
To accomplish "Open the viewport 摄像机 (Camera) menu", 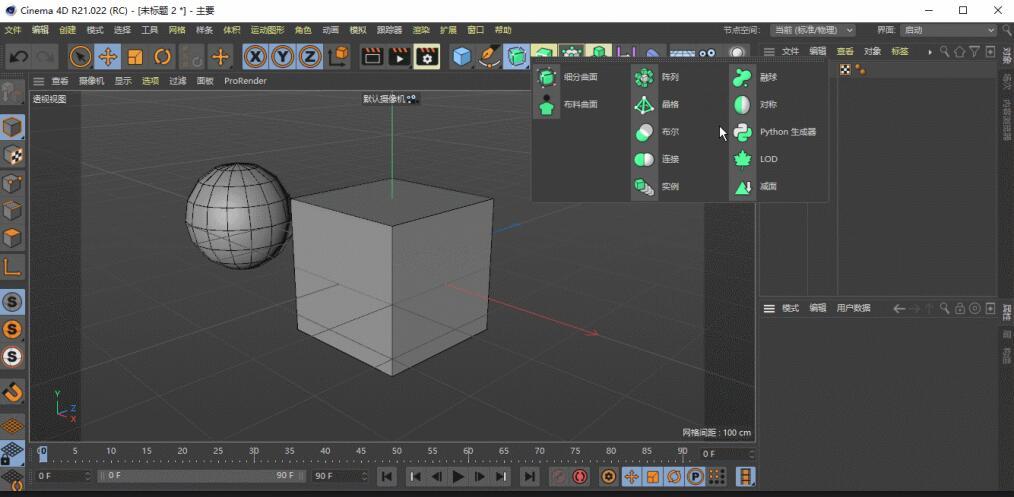I will (91, 81).
